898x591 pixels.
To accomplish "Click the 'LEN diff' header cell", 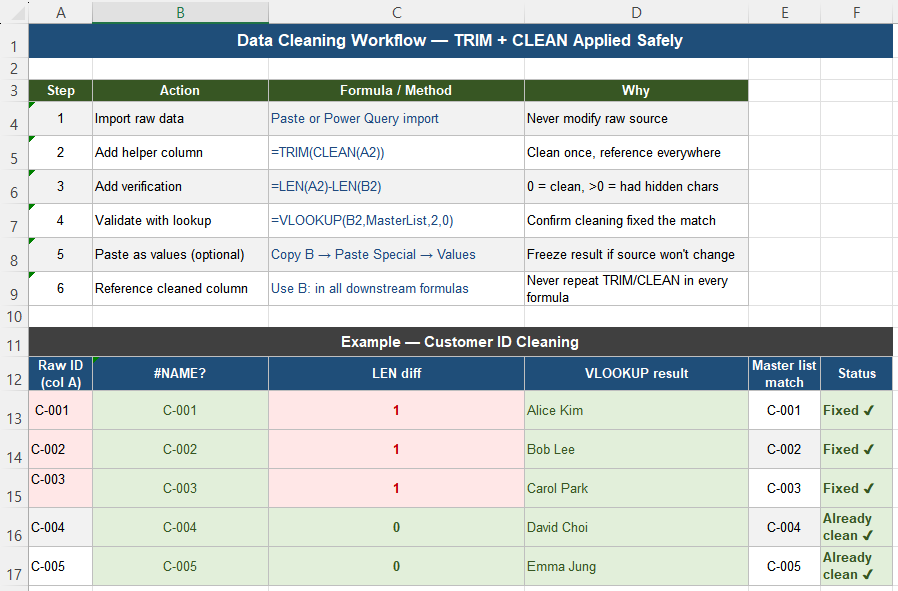I will coord(396,374).
